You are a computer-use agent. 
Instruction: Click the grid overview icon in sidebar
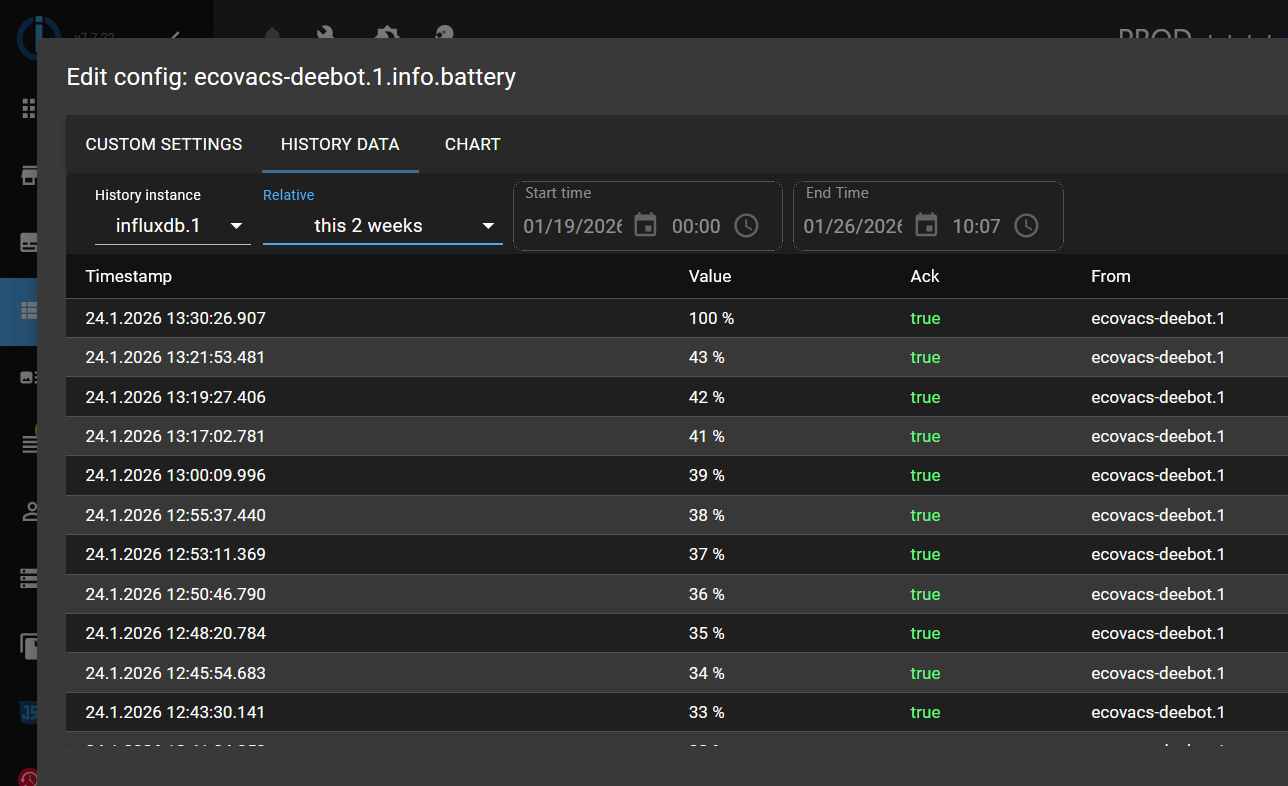29,108
